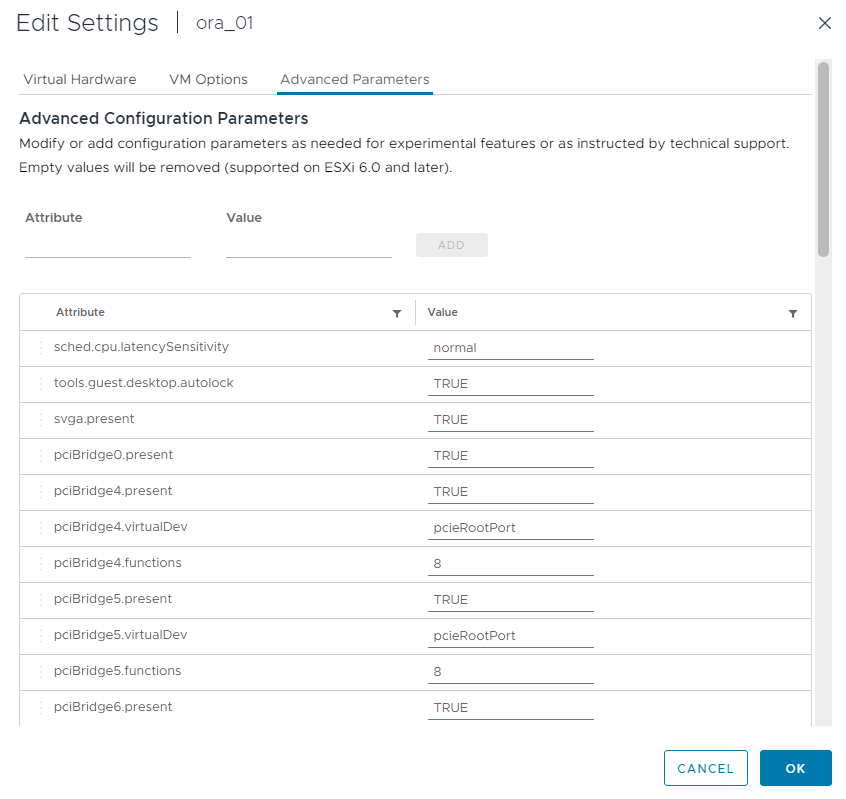846x799 pixels.
Task: Focus the new Value input field
Action: pyautogui.click(x=309, y=245)
